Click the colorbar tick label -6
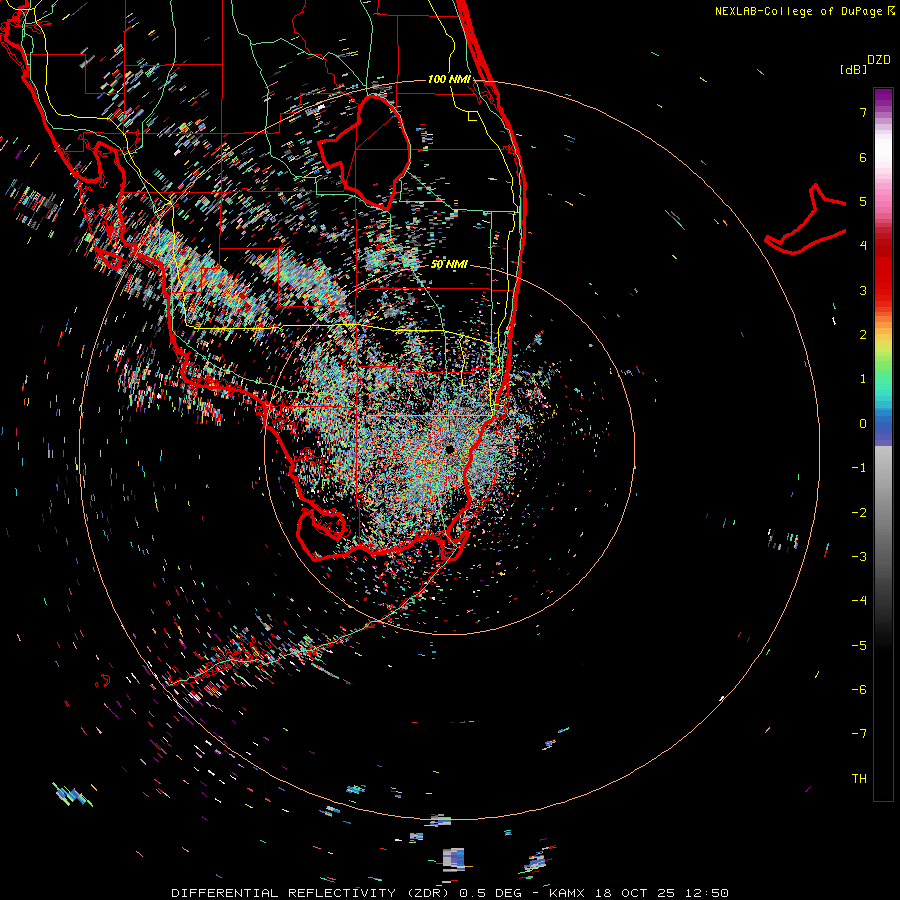 point(859,689)
